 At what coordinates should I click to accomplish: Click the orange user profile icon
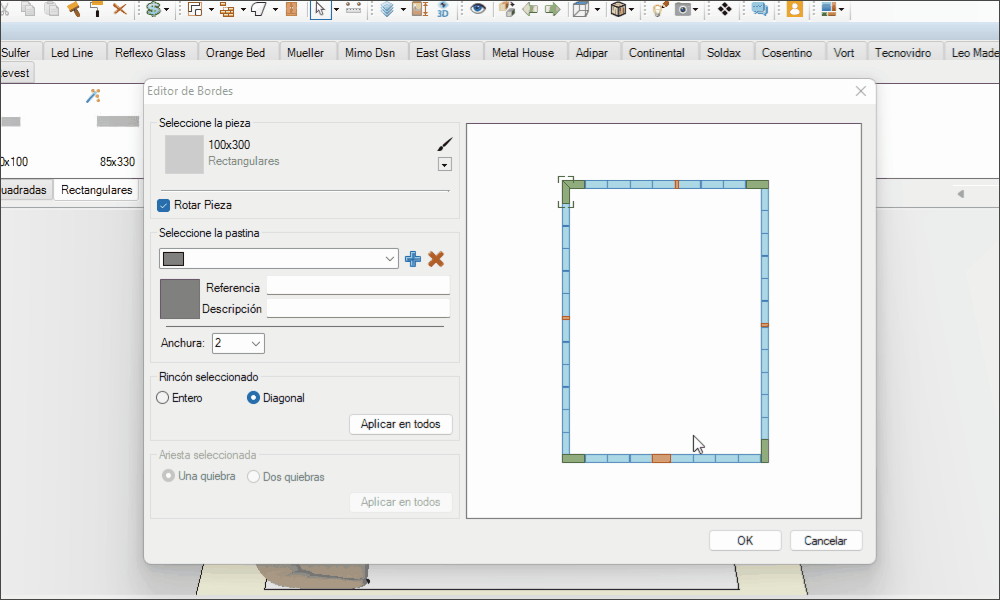pyautogui.click(x=795, y=9)
